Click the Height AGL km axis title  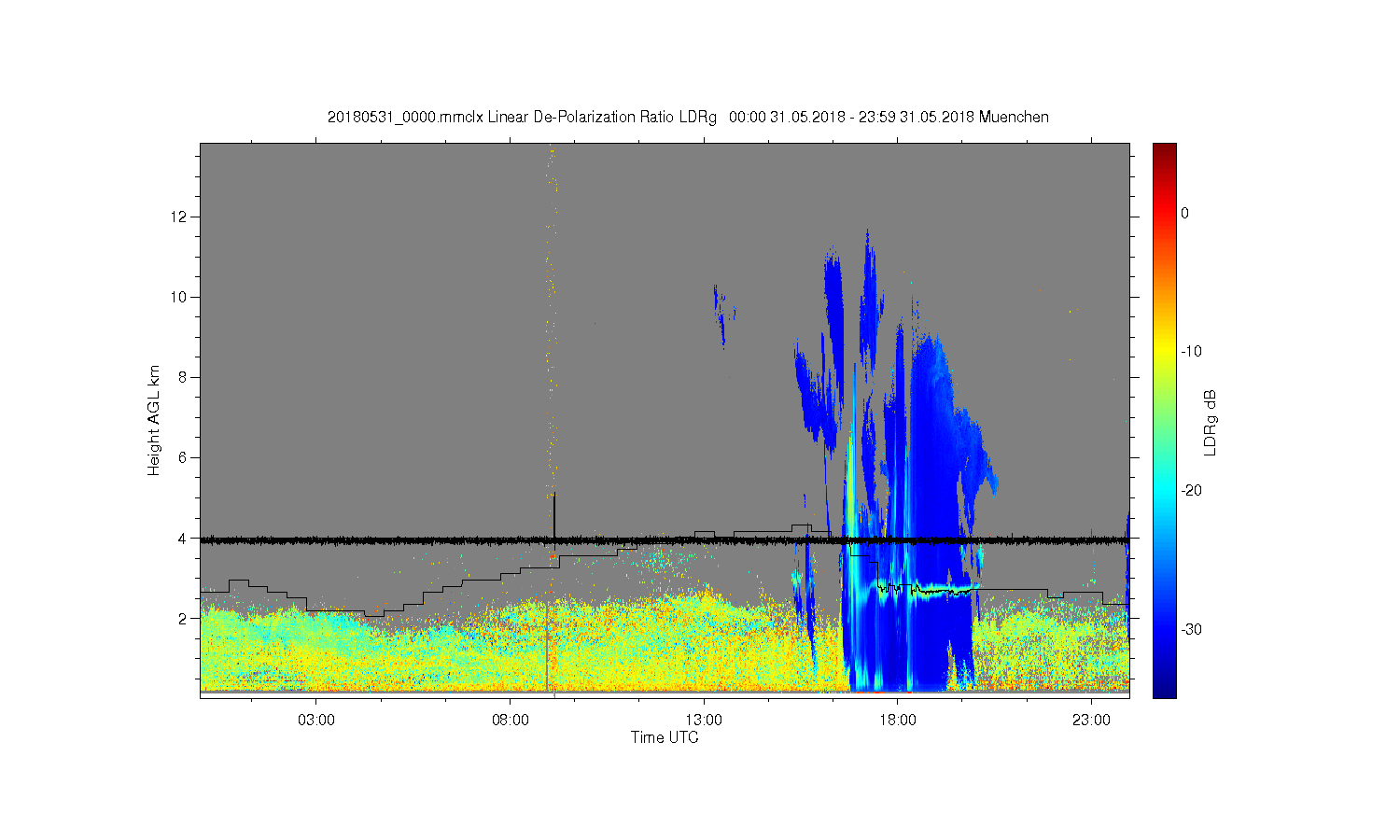[154, 420]
